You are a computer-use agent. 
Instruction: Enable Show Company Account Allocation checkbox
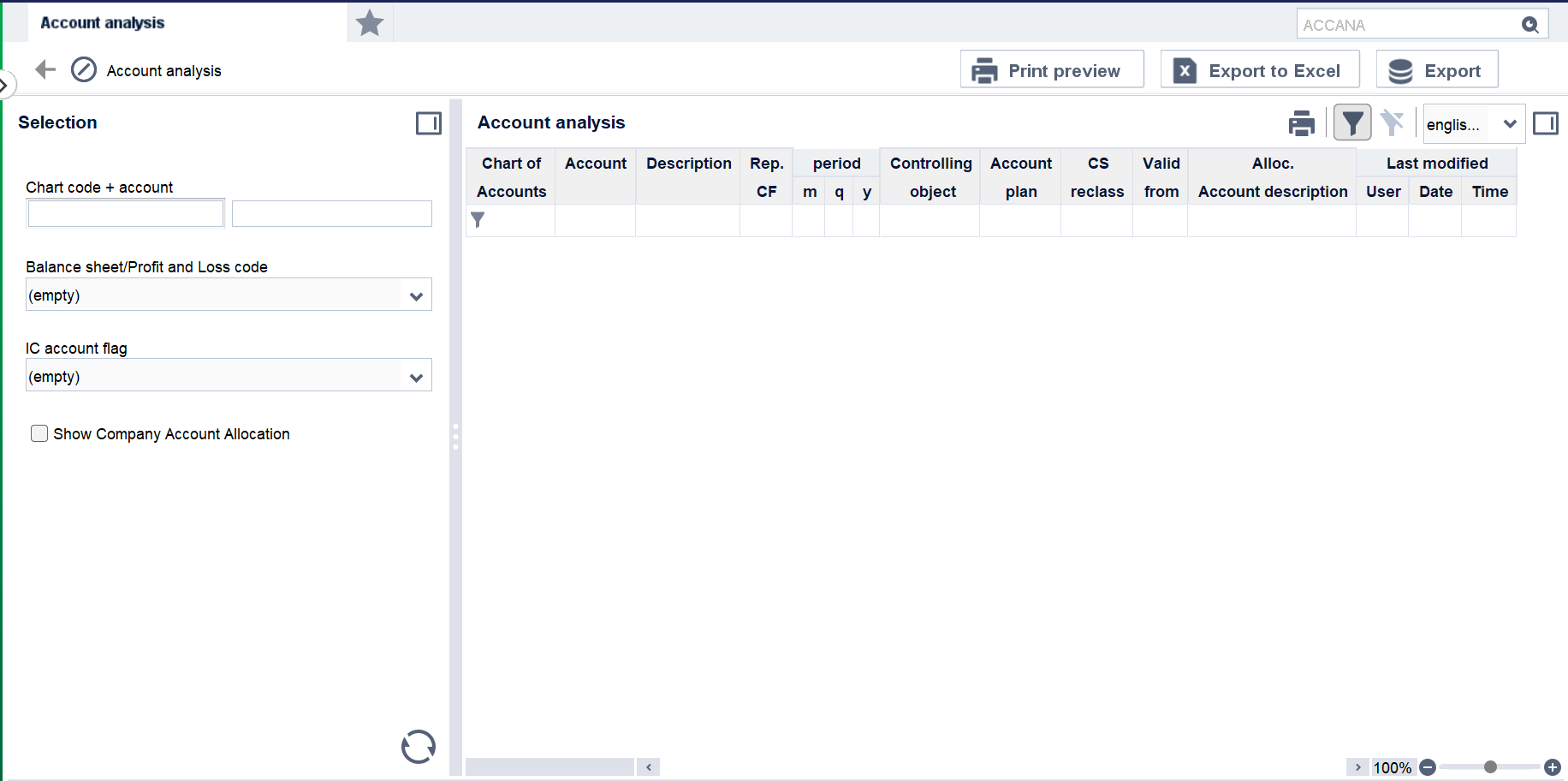(39, 433)
